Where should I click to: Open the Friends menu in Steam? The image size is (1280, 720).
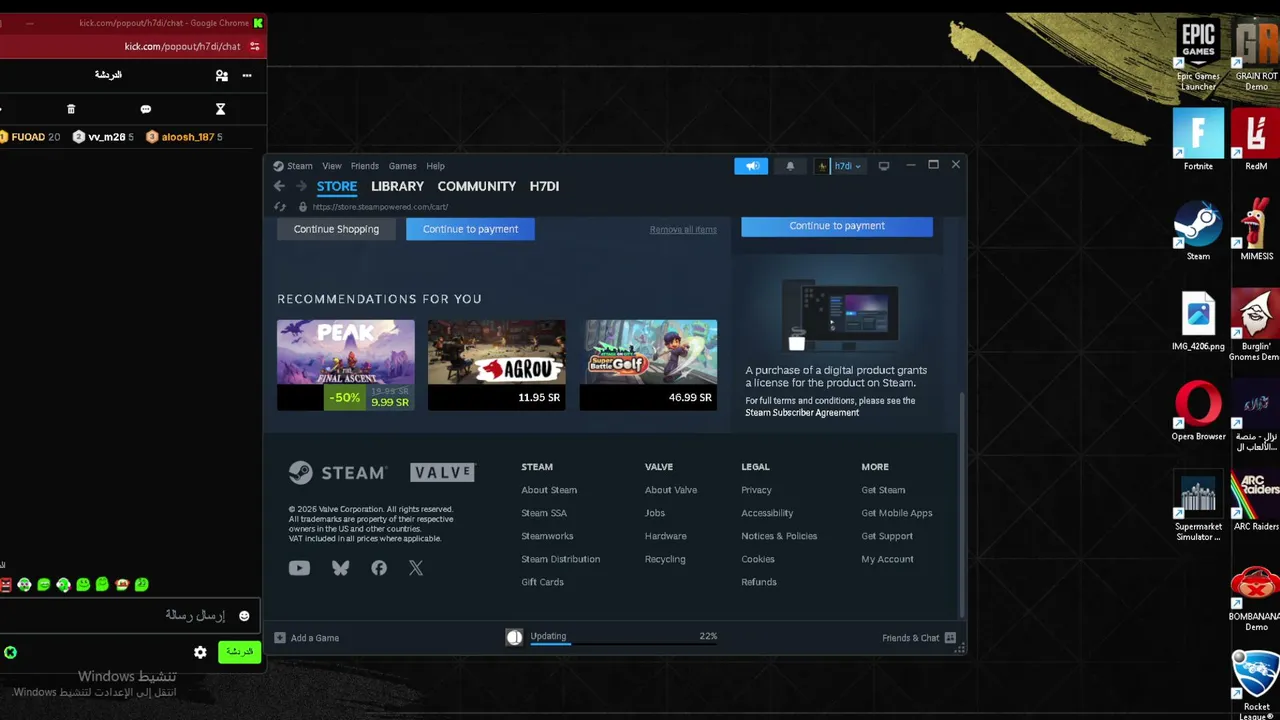[365, 166]
